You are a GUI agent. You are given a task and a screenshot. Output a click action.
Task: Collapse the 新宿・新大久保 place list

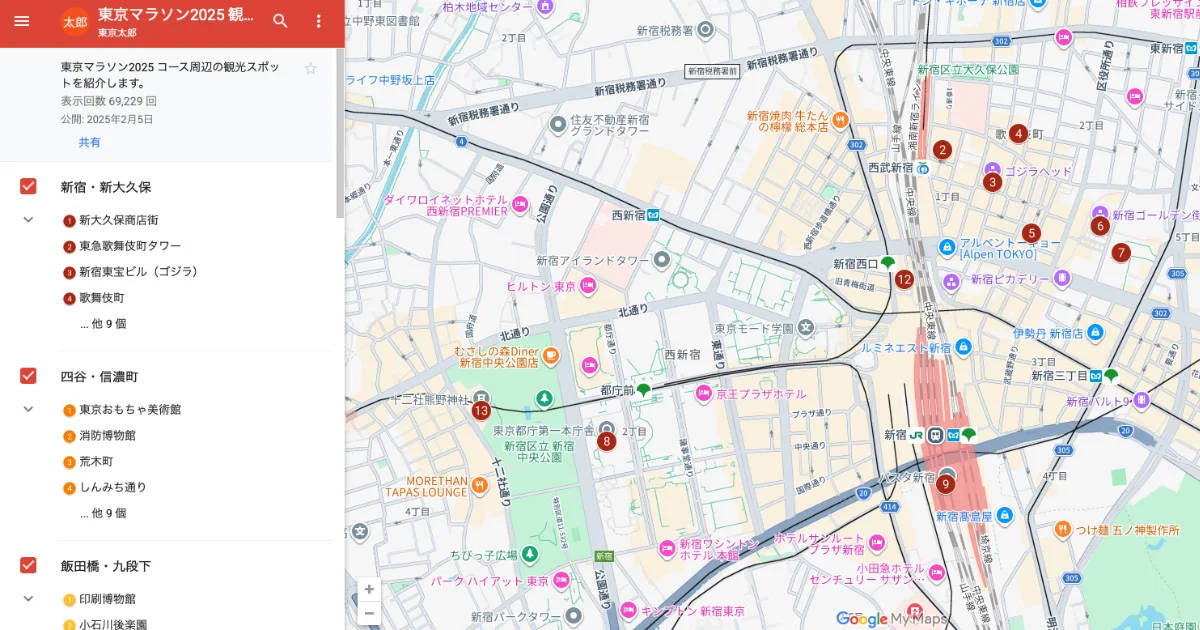click(x=29, y=220)
